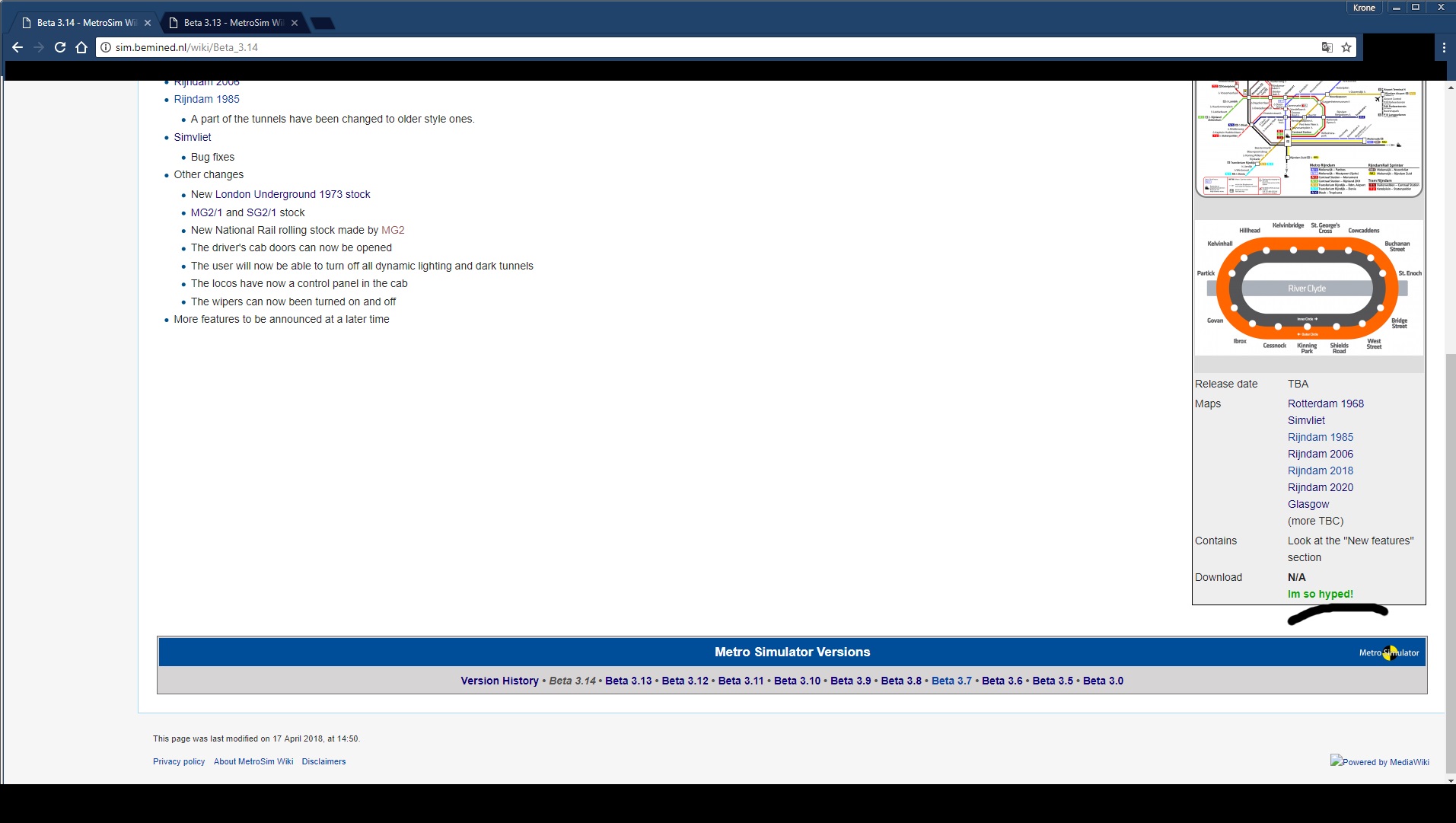Click the Powered by MediaWiki badge
The height and width of the screenshot is (823, 1456).
point(1380,761)
